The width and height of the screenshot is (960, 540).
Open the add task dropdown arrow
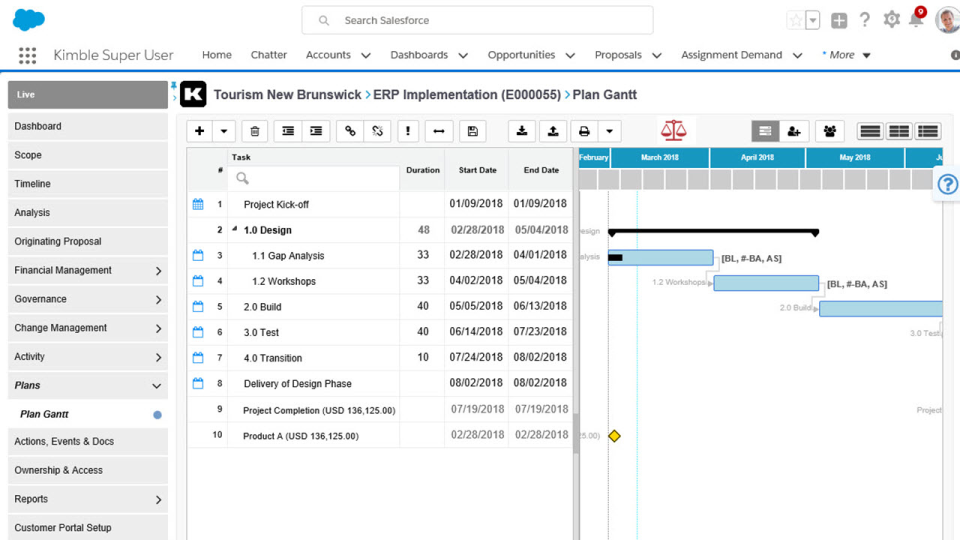[x=224, y=131]
